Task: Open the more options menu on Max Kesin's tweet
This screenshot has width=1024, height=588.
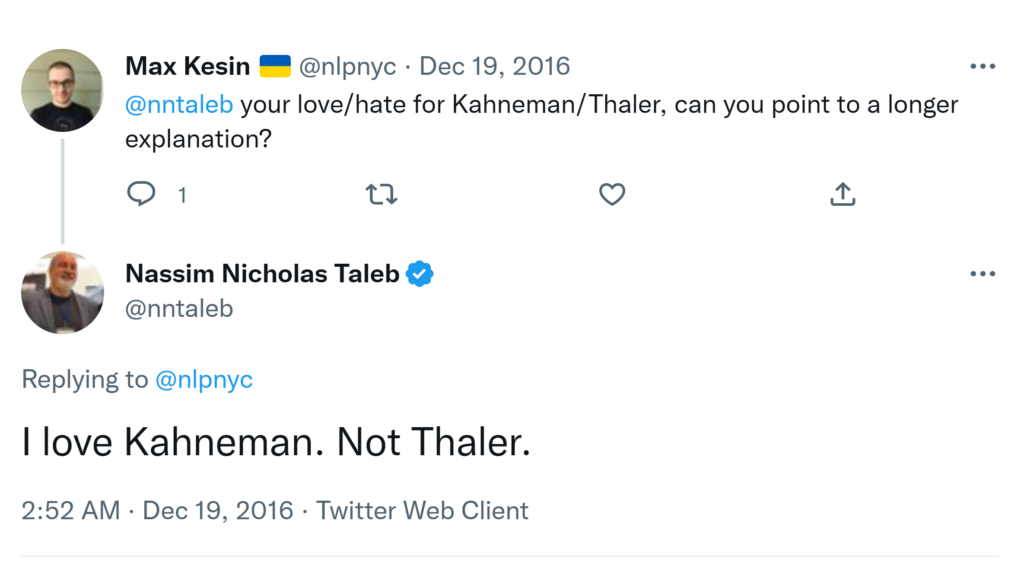Action: click(982, 67)
